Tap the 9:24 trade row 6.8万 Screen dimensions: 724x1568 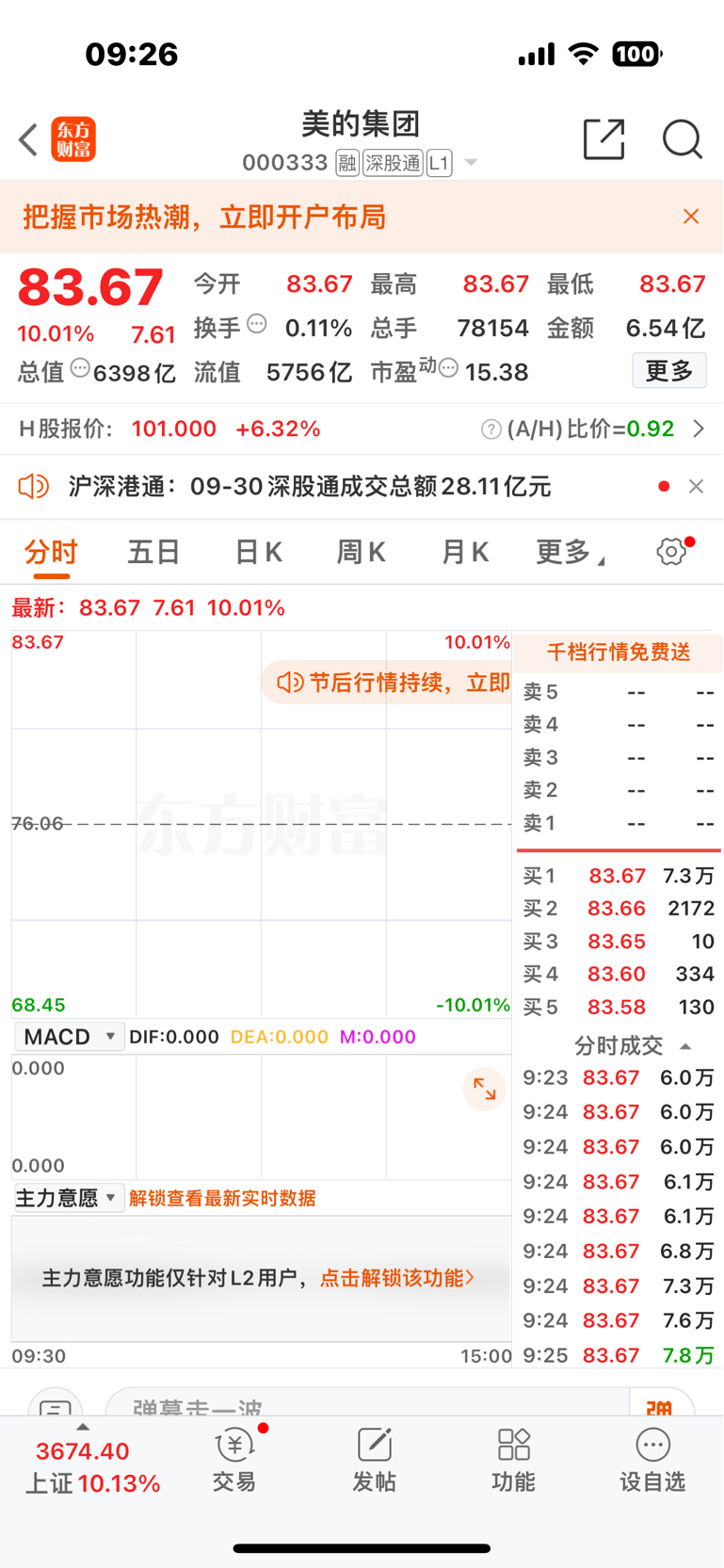pos(619,1251)
